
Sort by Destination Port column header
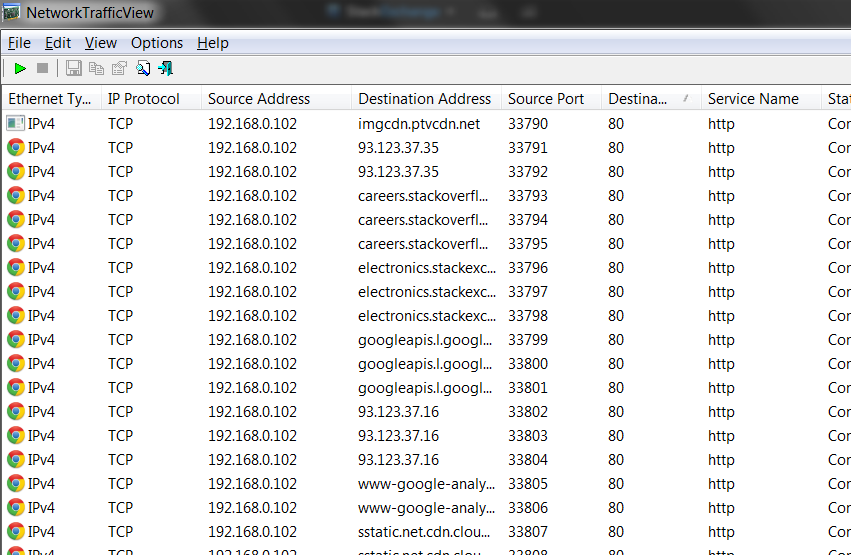tap(651, 99)
